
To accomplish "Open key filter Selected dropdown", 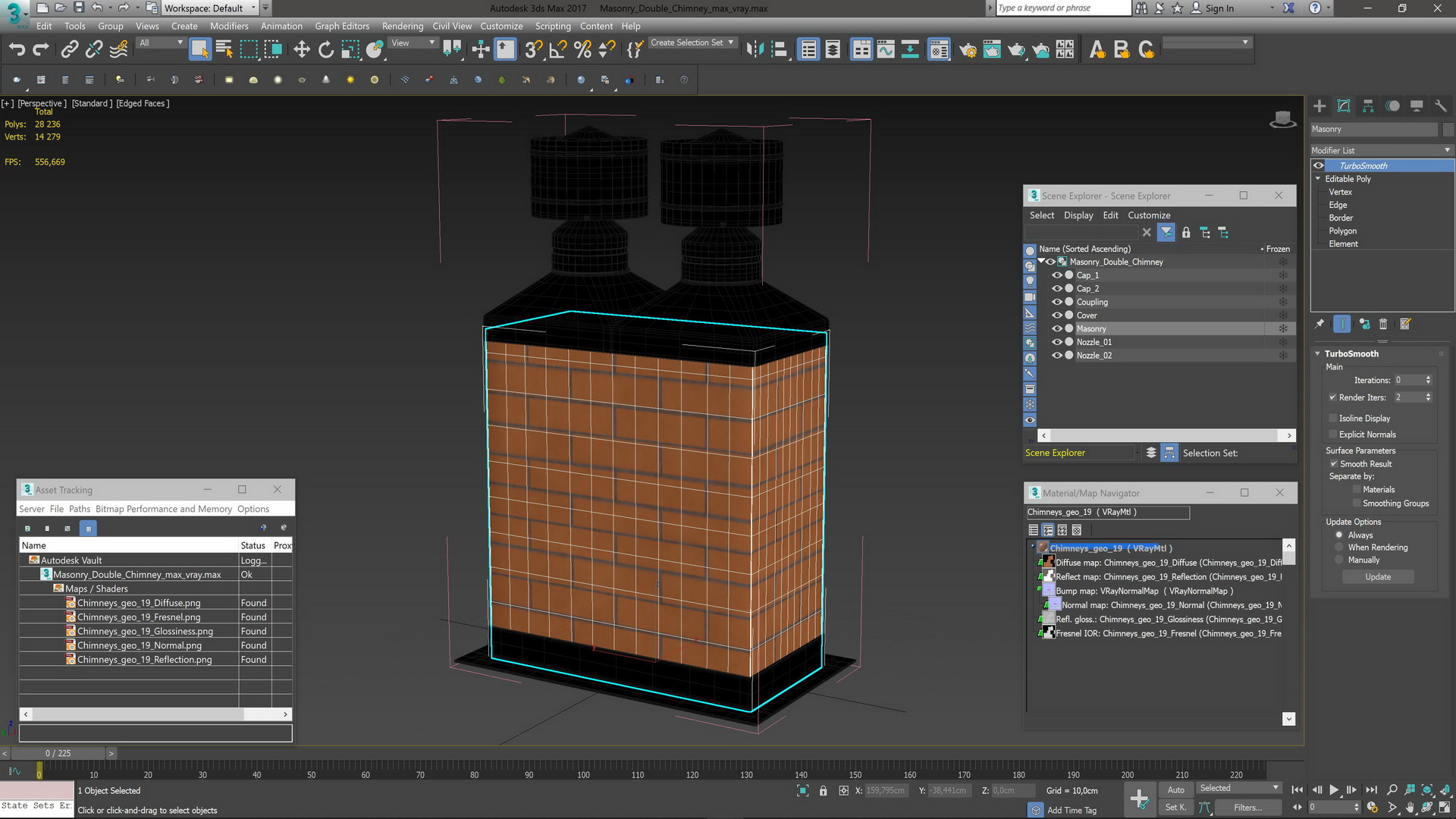I will pos(1238,789).
